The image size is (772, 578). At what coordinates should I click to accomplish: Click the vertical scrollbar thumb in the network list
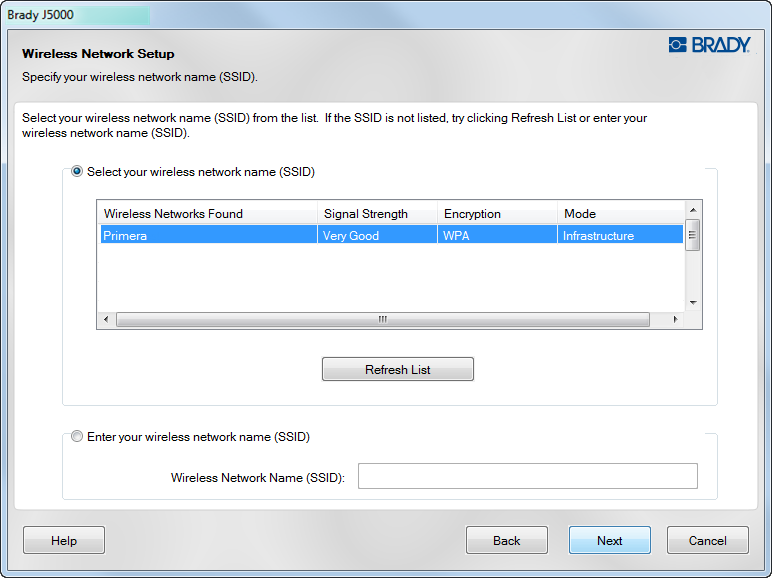point(692,233)
